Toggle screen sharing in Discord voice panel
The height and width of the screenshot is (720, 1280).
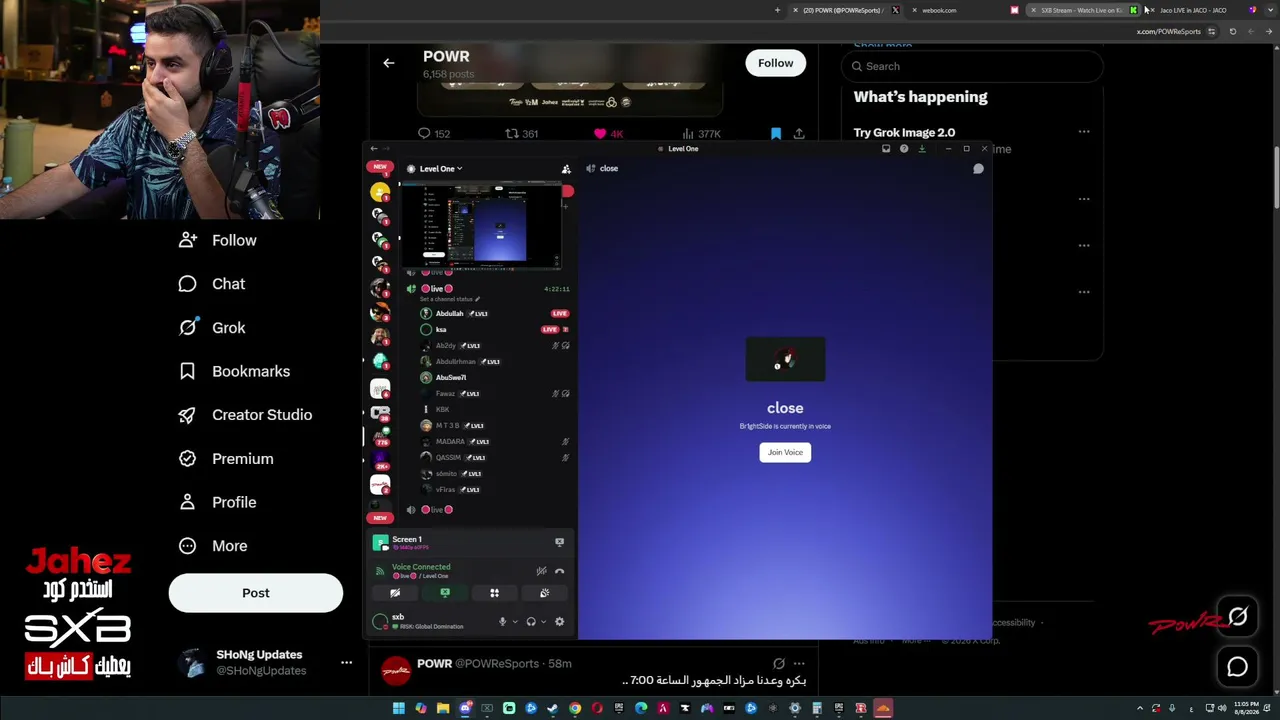tap(445, 593)
